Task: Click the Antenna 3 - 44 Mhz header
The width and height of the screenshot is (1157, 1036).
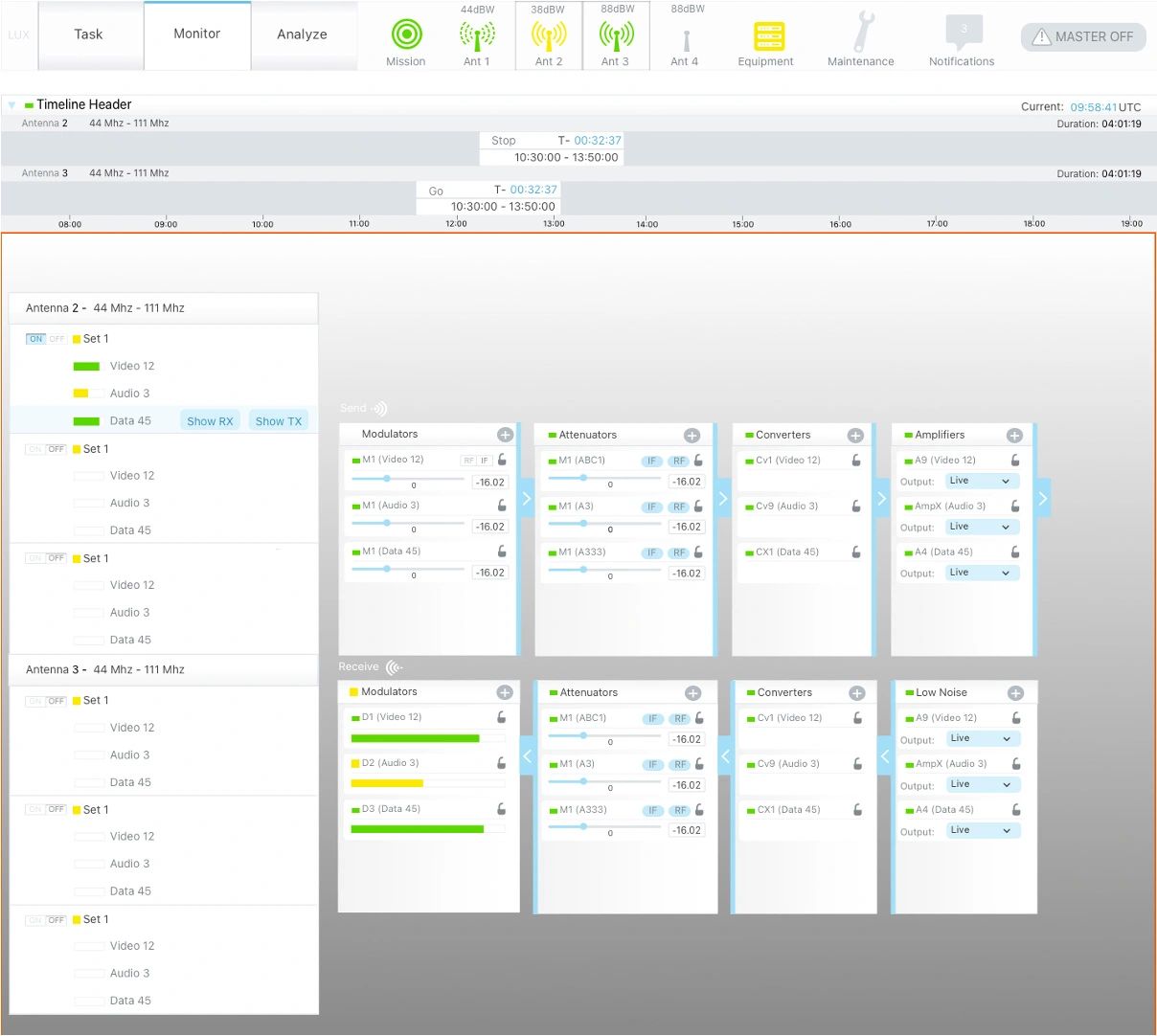Action: [x=164, y=670]
